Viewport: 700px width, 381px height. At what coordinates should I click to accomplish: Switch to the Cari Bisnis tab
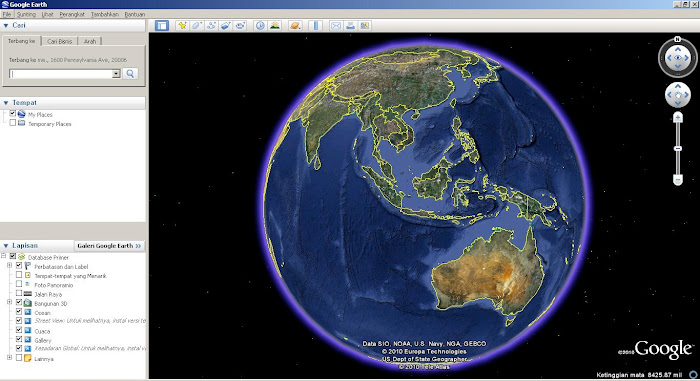coord(59,41)
